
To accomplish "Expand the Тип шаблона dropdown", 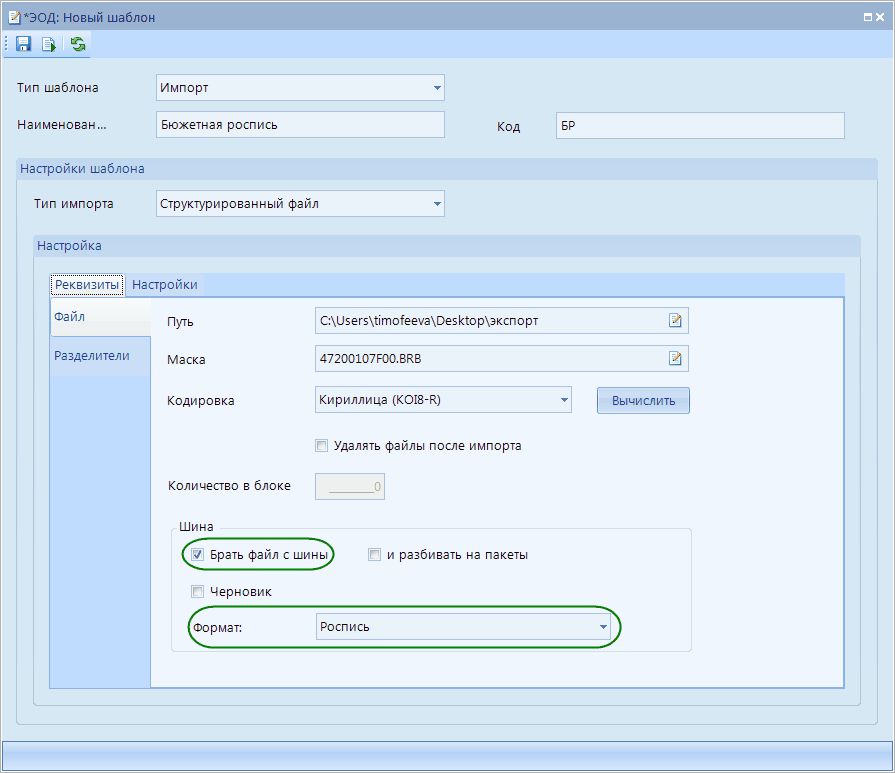I will click(x=437, y=88).
